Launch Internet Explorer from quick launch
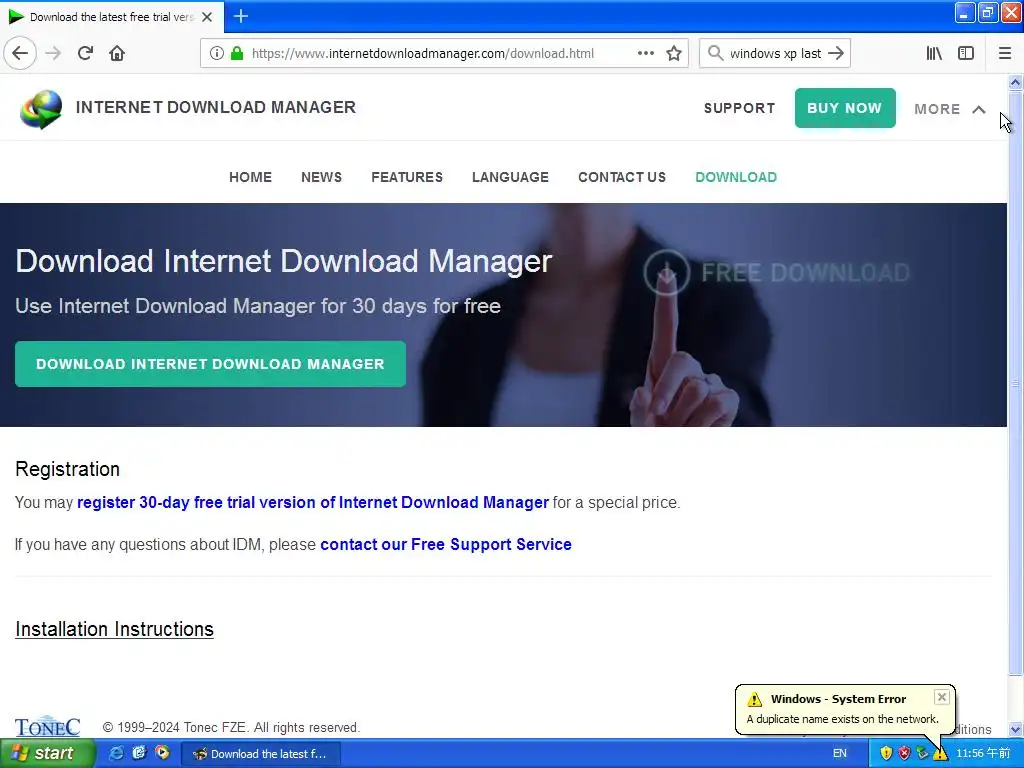The height and width of the screenshot is (768, 1024). point(116,753)
